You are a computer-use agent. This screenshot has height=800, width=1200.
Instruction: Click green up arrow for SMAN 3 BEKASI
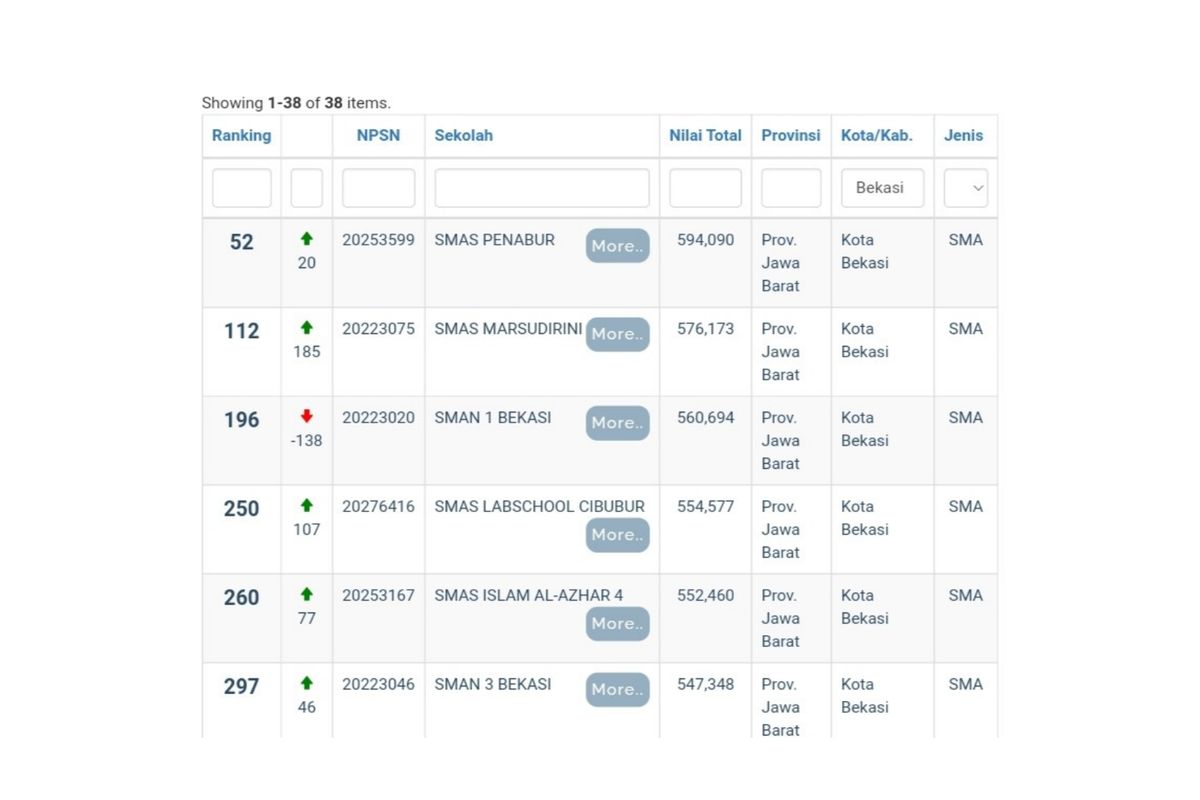pyautogui.click(x=306, y=683)
